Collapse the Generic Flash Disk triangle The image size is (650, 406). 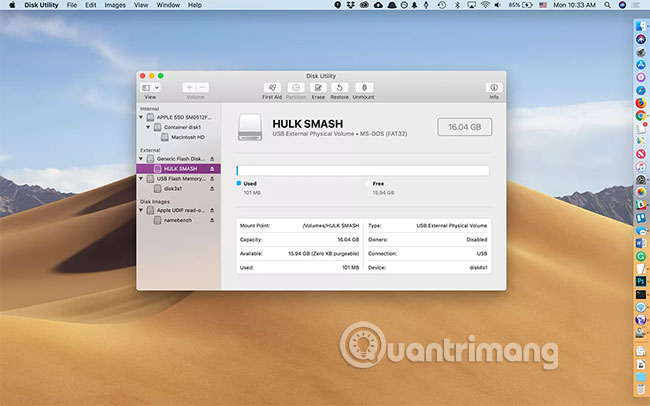pos(142,159)
